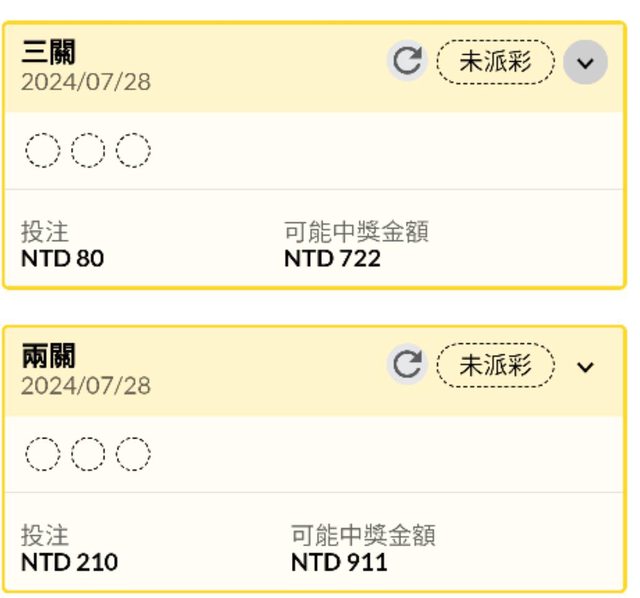The image size is (640, 598).
Task: Select the 三關 card title
Action: pyautogui.click(x=48, y=52)
